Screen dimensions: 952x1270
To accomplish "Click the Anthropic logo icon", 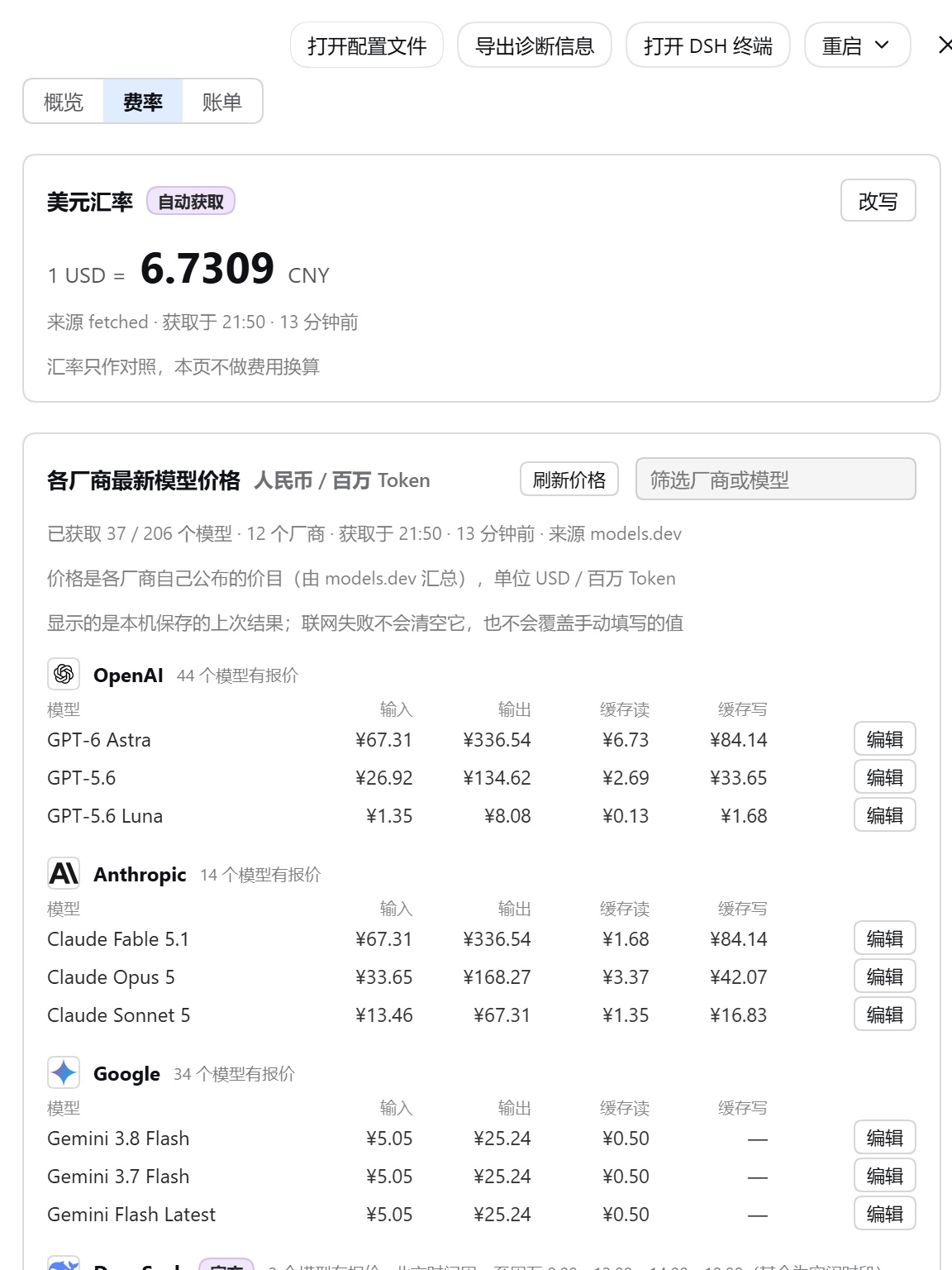I will click(64, 873).
